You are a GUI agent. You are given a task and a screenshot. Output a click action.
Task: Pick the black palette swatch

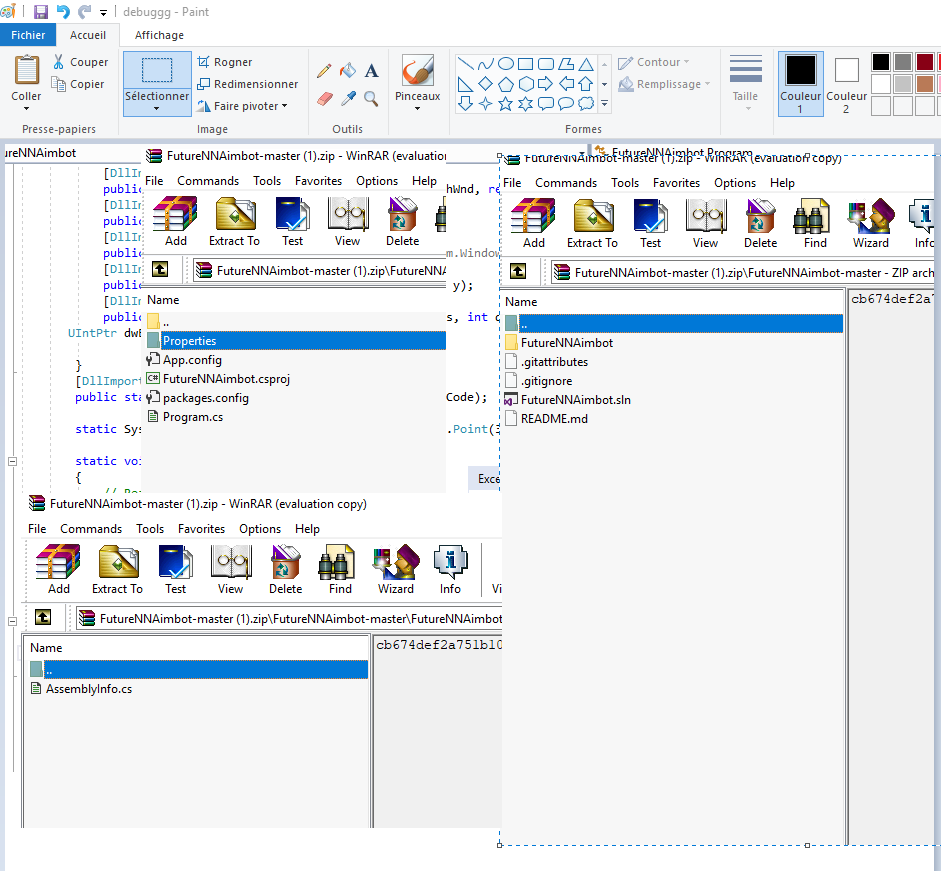pyautogui.click(x=881, y=62)
